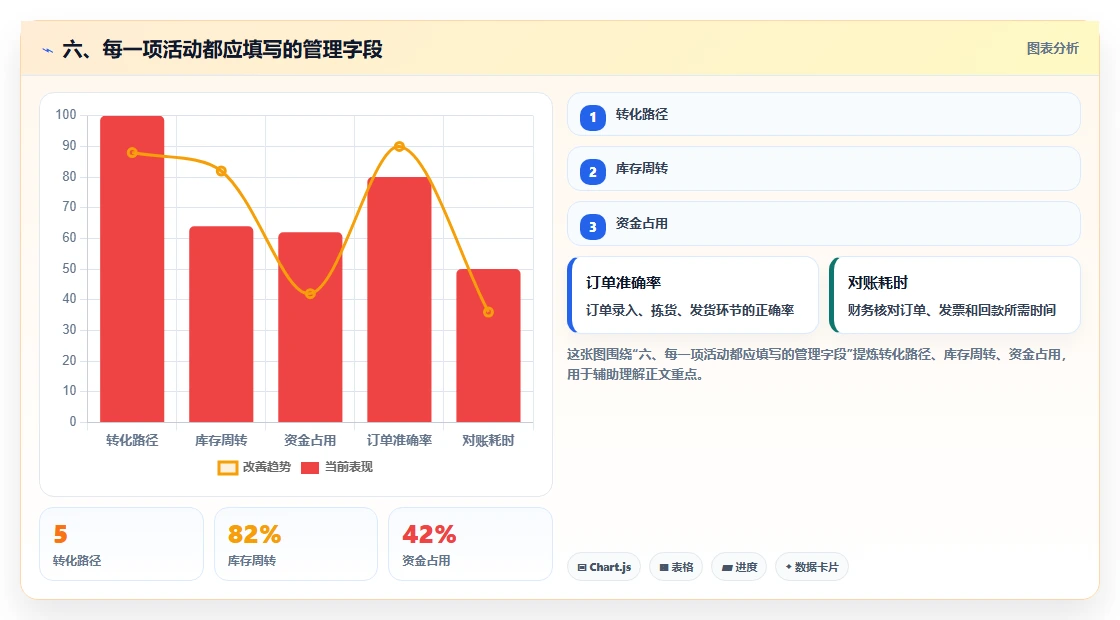Click the lightning icon beside the section title
The height and width of the screenshot is (620, 1120).
click(x=48, y=50)
